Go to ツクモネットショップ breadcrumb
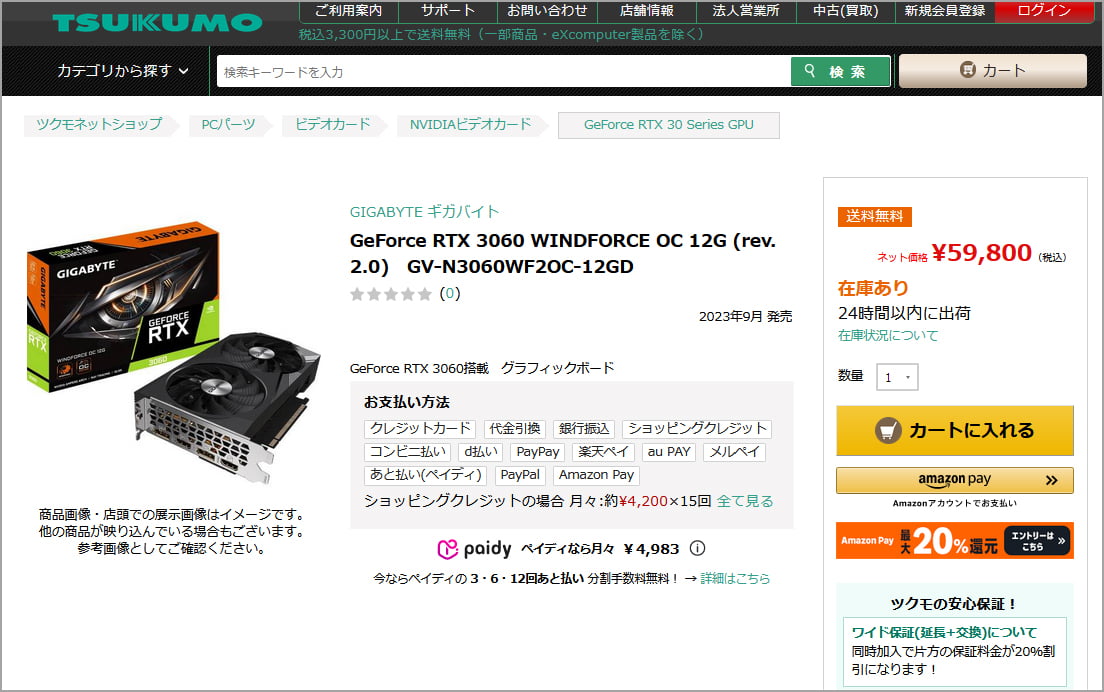This screenshot has height=692, width=1104. (x=99, y=125)
